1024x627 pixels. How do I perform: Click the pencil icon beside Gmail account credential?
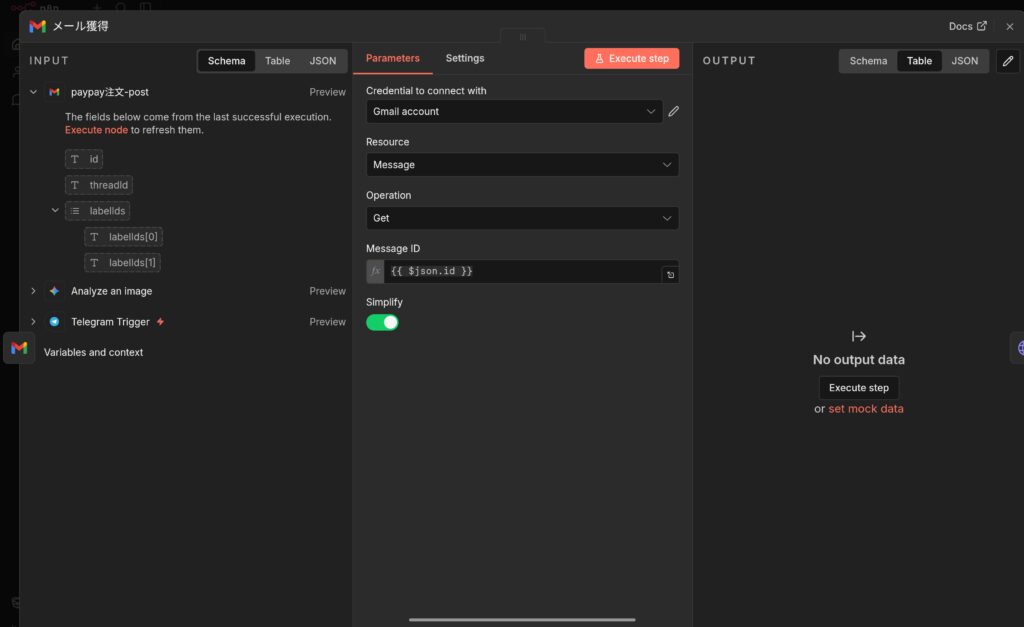point(674,112)
